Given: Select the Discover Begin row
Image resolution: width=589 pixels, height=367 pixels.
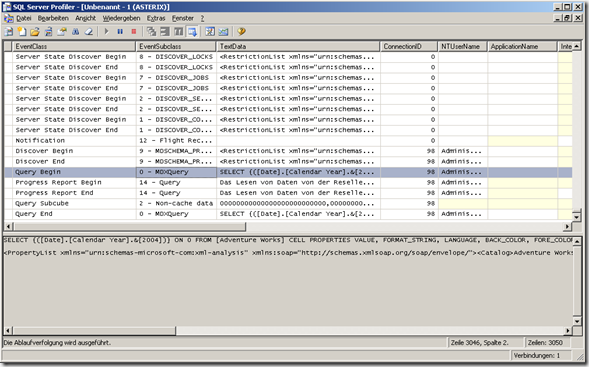Looking at the screenshot, I should click(288, 151).
